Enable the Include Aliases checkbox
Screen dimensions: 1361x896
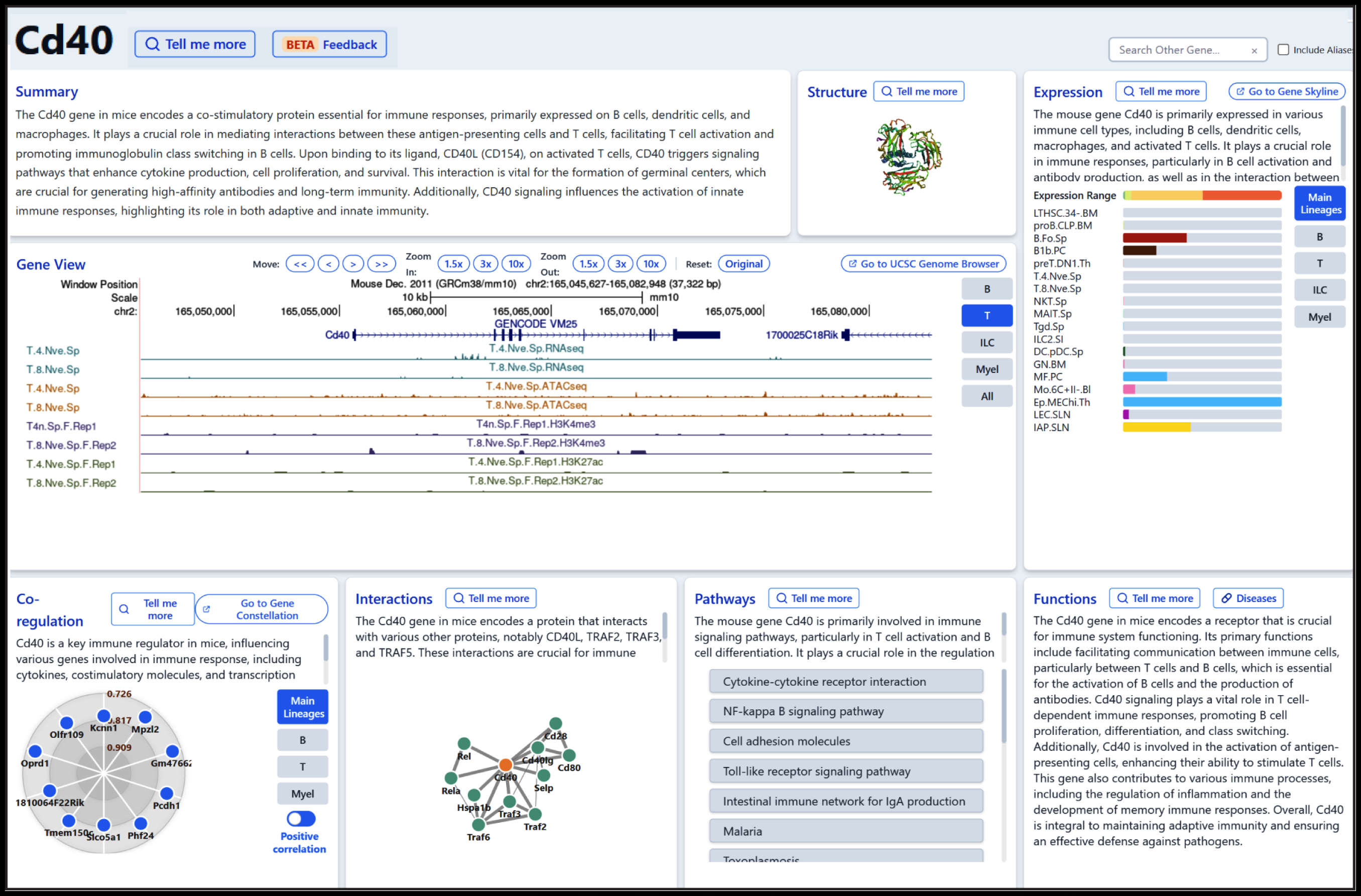click(x=1283, y=50)
